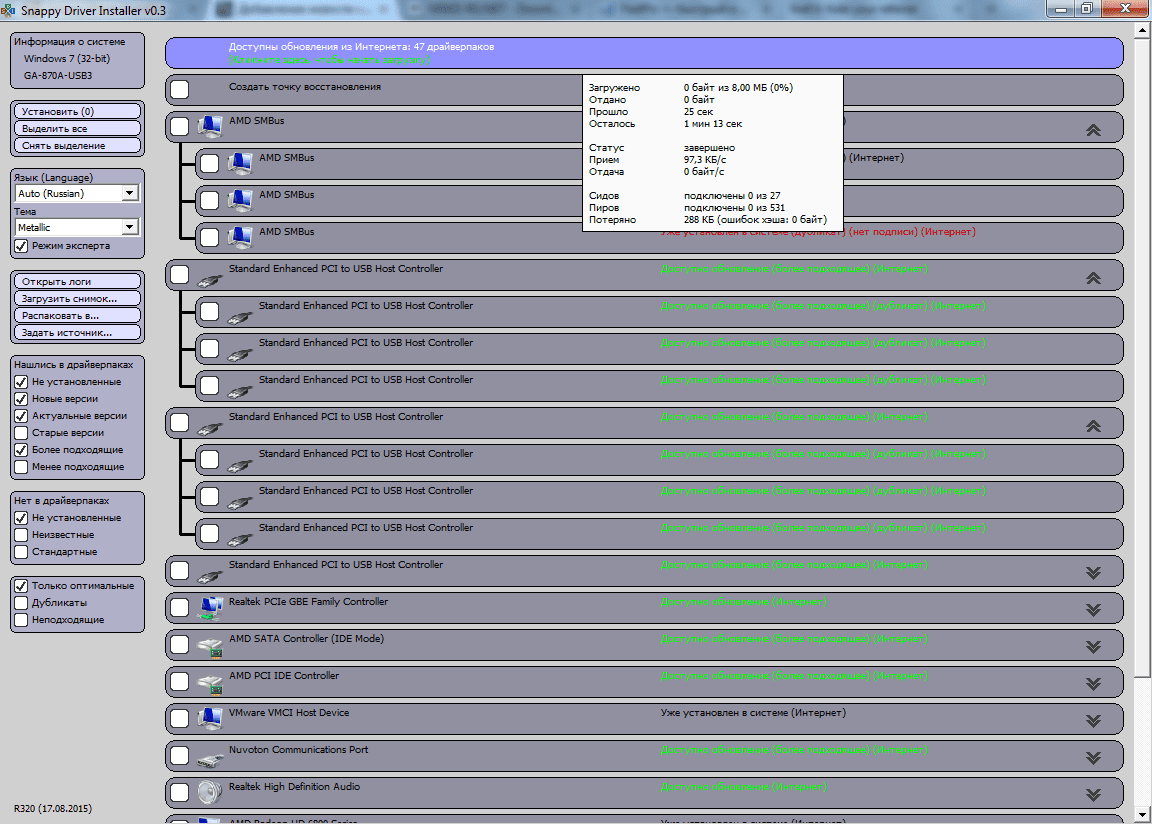
Task: Tick the 'Создать точку восстановления' checkbox
Action: 179,90
